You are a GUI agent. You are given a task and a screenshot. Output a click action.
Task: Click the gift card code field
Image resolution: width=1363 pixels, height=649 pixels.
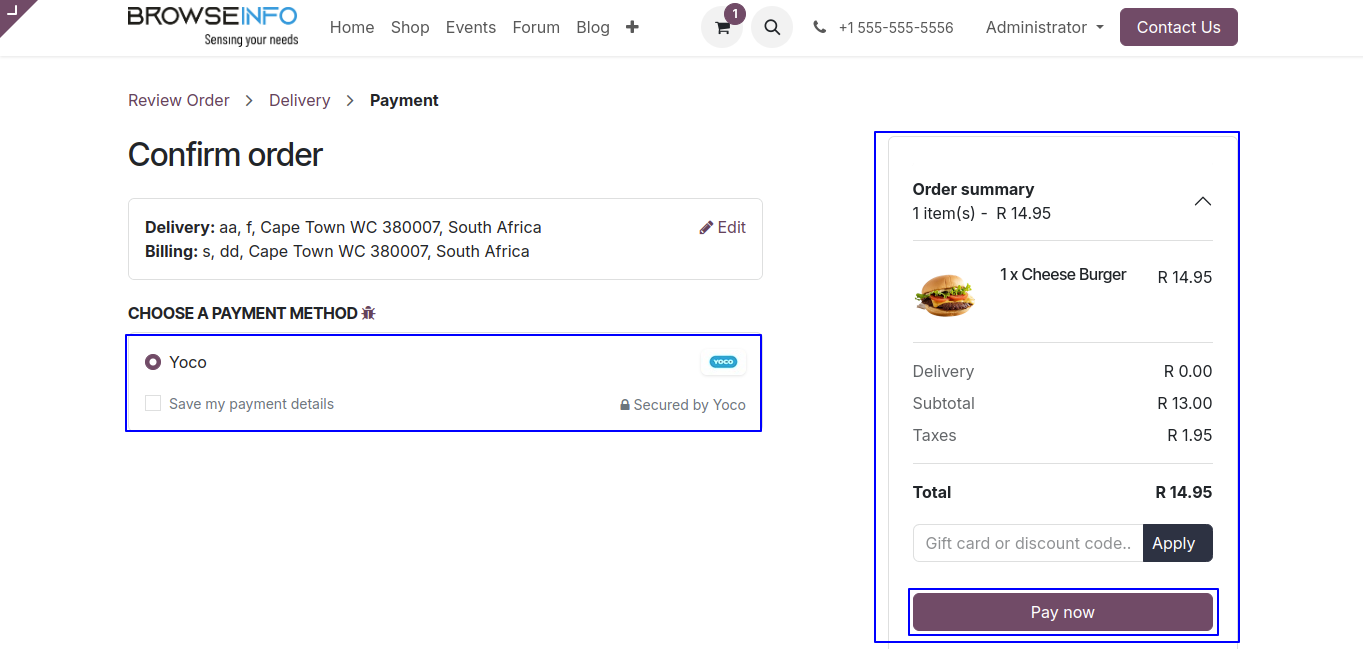click(1027, 543)
